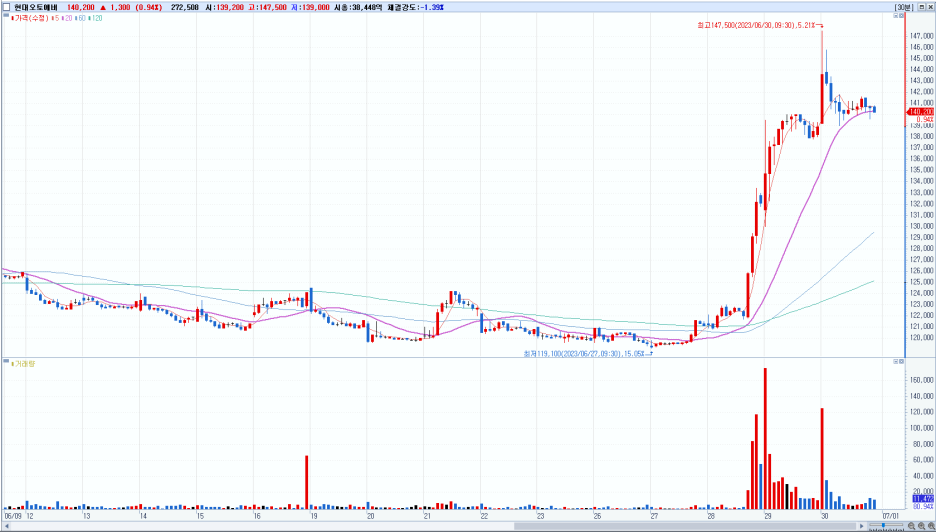936x532 pixels.
Task: Adjust the chart zoom slider handle
Action: [883, 526]
